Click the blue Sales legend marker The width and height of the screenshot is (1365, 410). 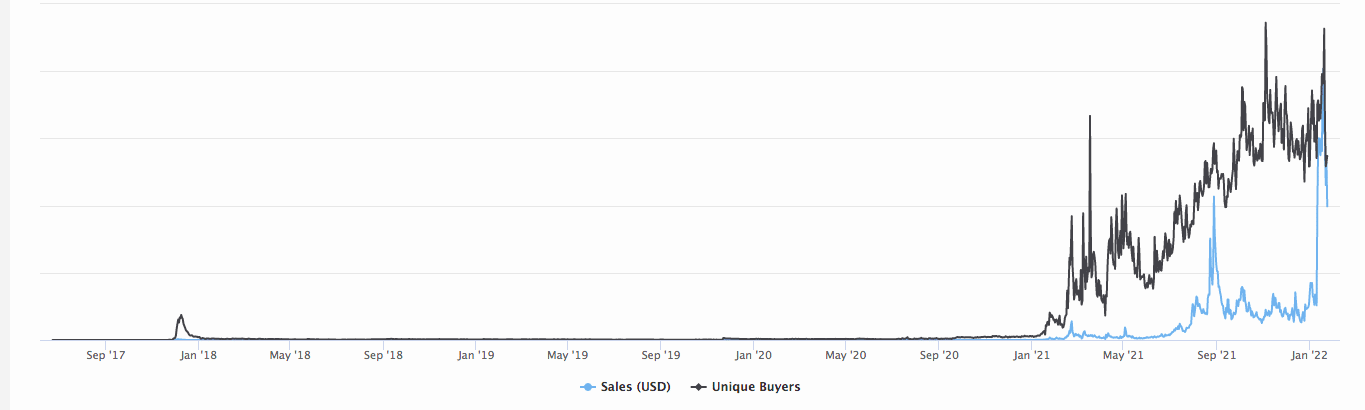[x=588, y=387]
